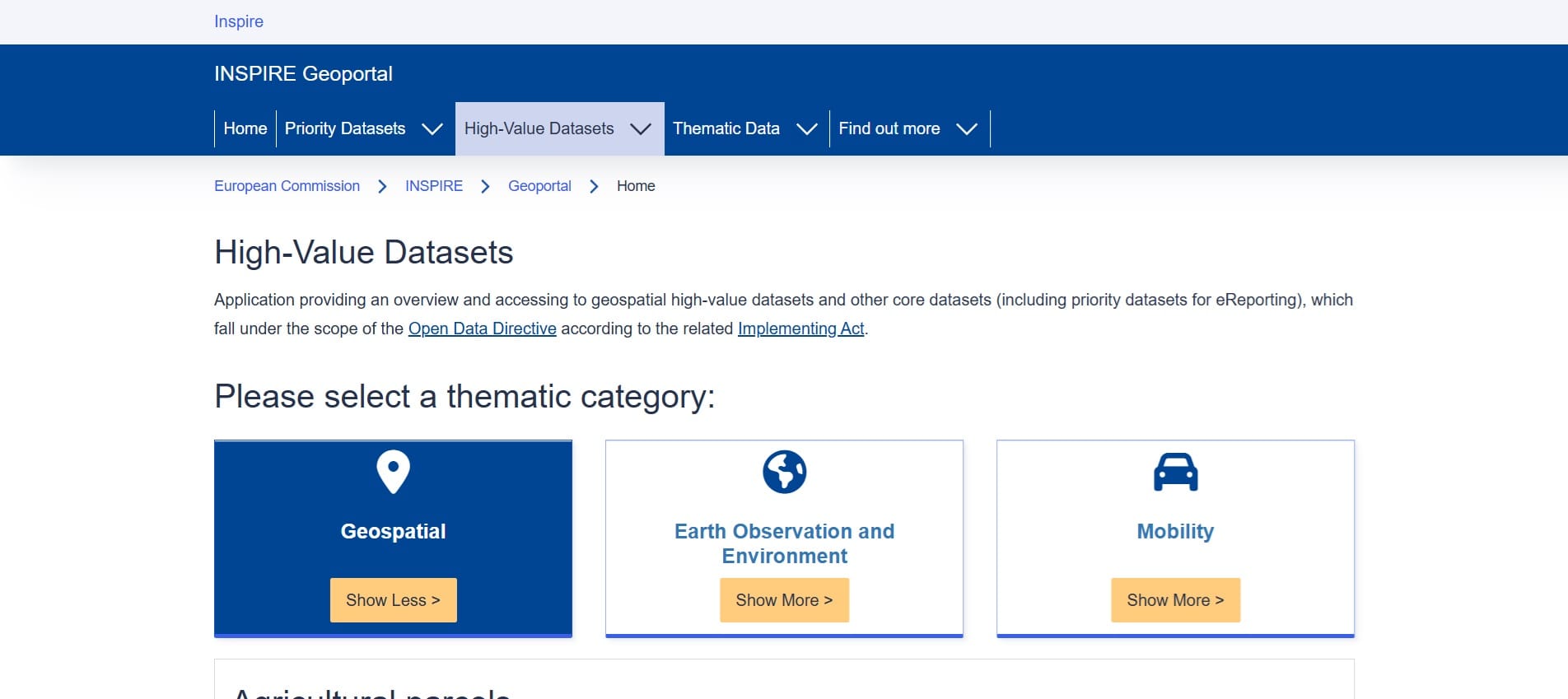Click the Mobility car icon
This screenshot has height=699, width=1568.
pyautogui.click(x=1175, y=472)
